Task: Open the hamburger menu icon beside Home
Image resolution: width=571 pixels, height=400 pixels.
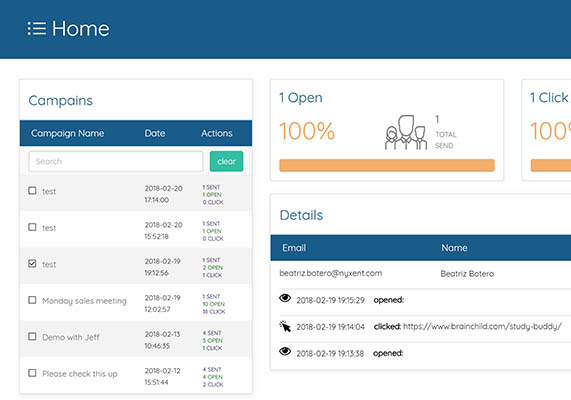Action: (x=37, y=28)
